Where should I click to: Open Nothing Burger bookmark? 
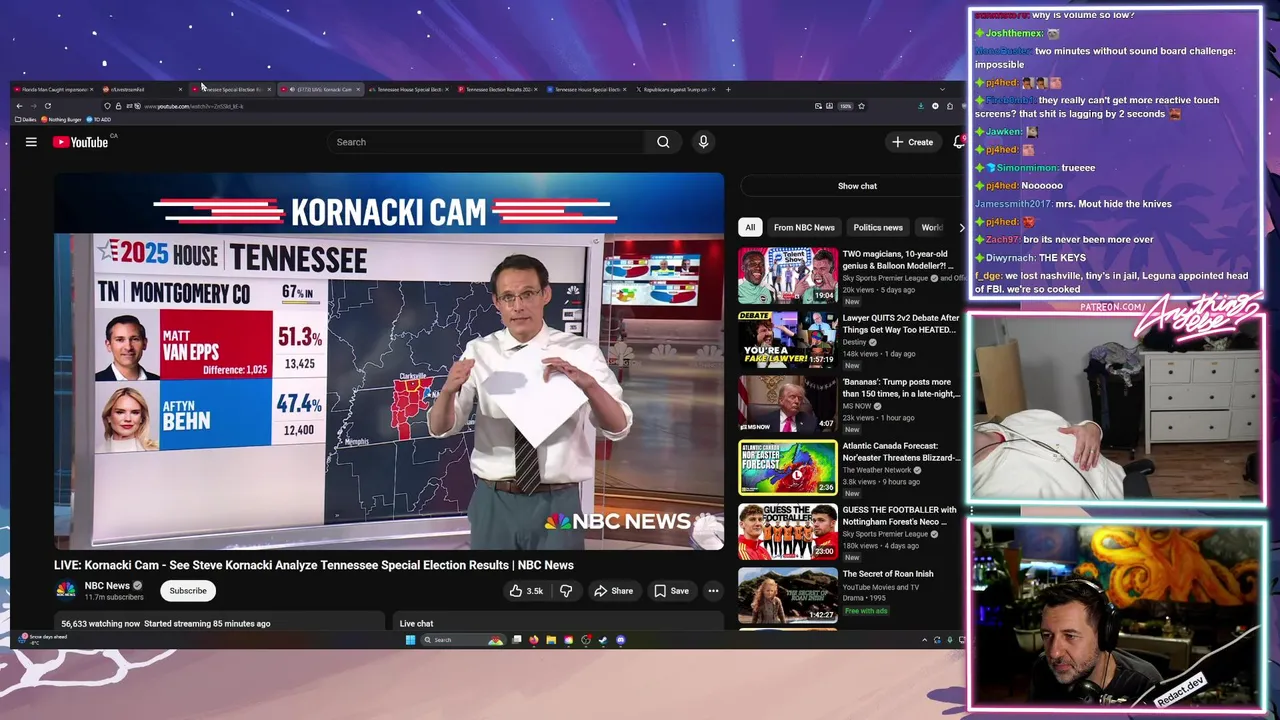[63, 119]
